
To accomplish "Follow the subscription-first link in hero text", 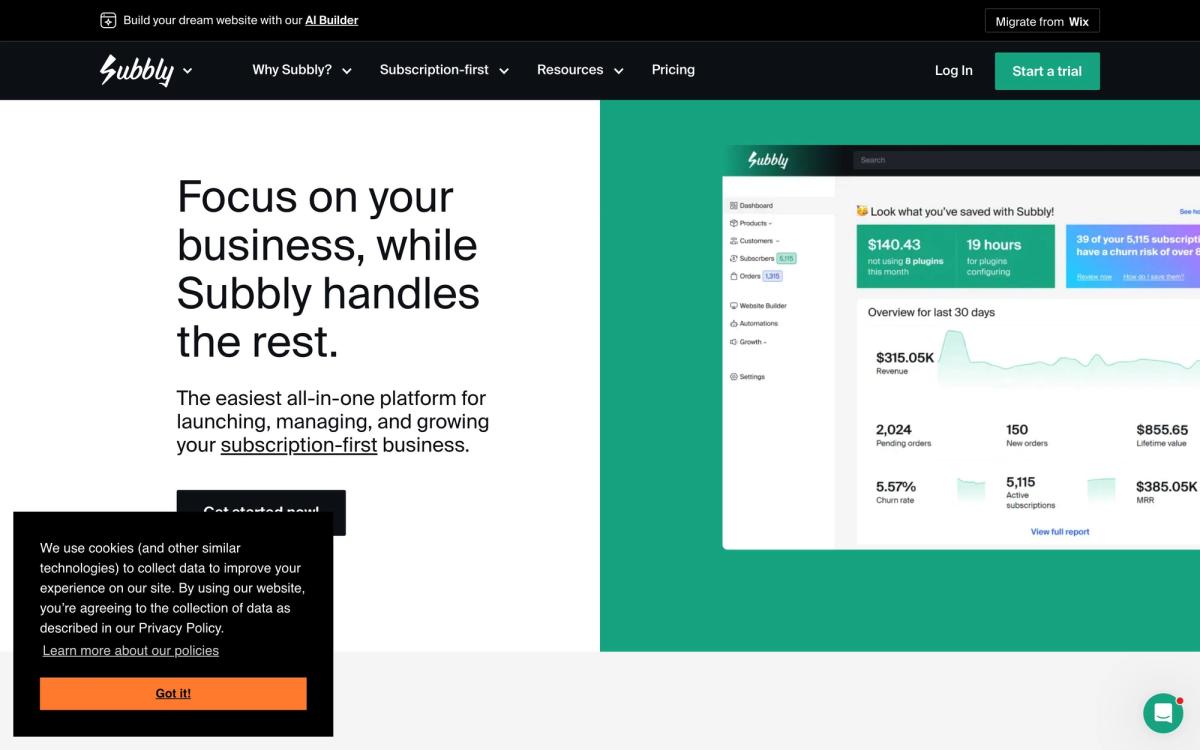I will 299,445.
